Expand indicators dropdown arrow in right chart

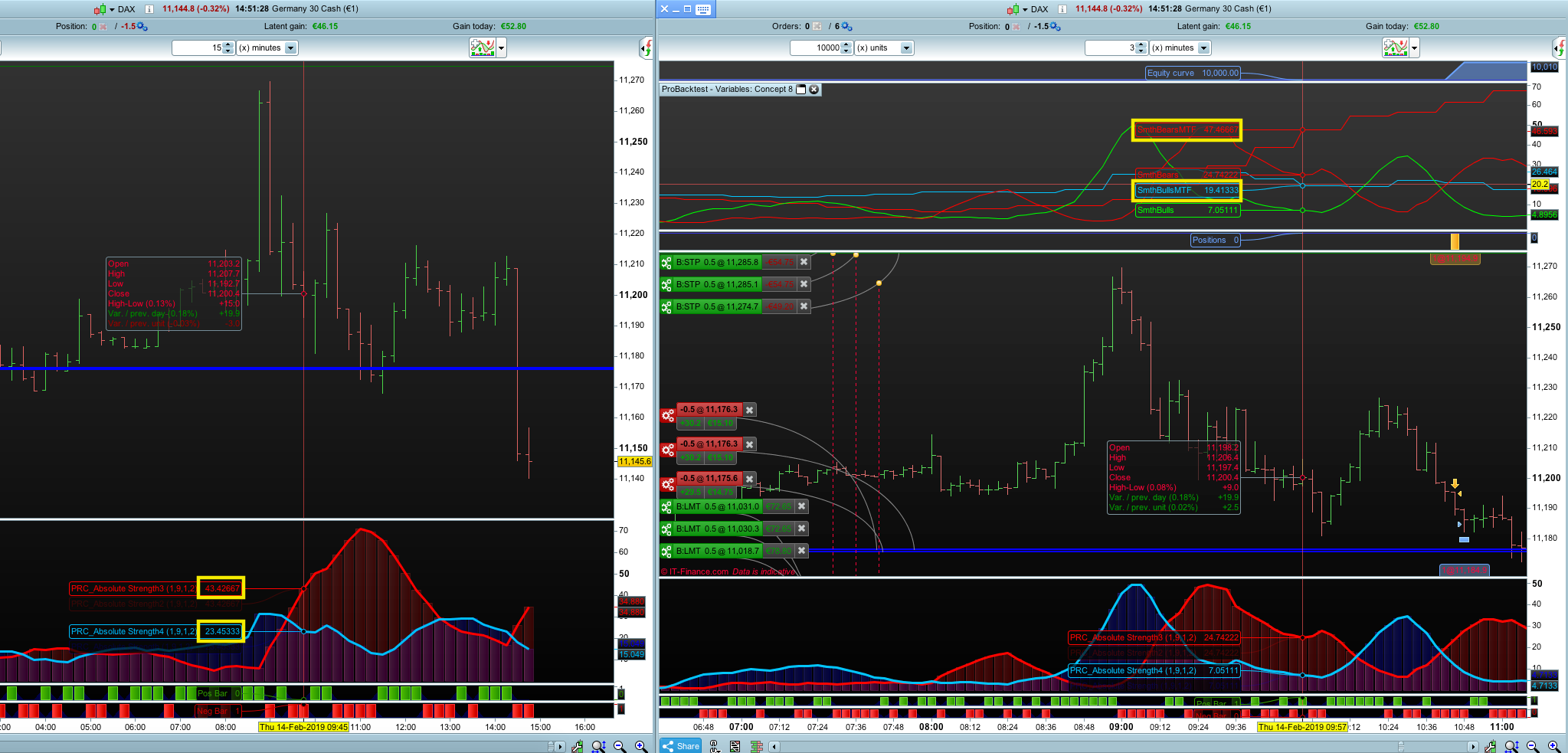tap(1415, 47)
